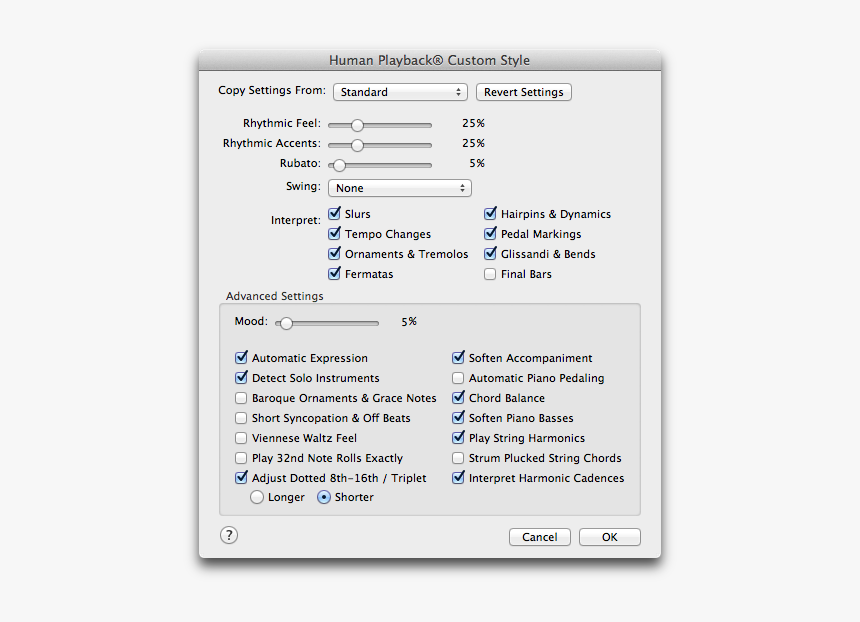The height and width of the screenshot is (622, 860).
Task: Check Play 32nd Note Rolls Exactly
Action: pyautogui.click(x=241, y=458)
